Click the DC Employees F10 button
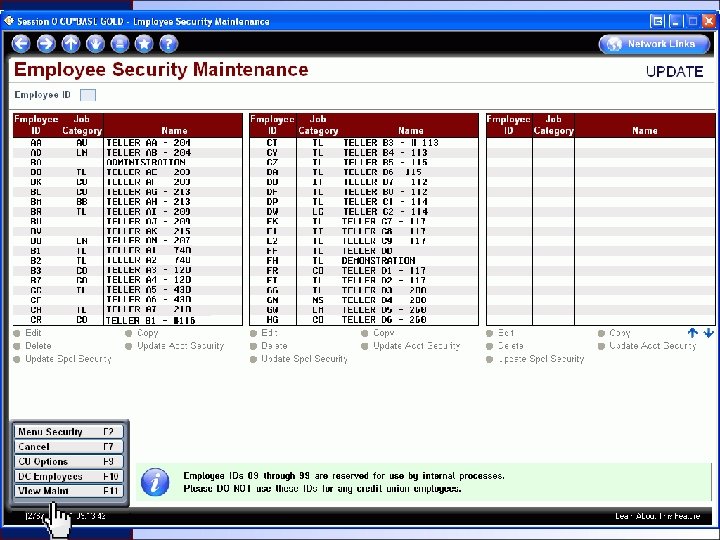The height and width of the screenshot is (540, 720). click(69, 476)
